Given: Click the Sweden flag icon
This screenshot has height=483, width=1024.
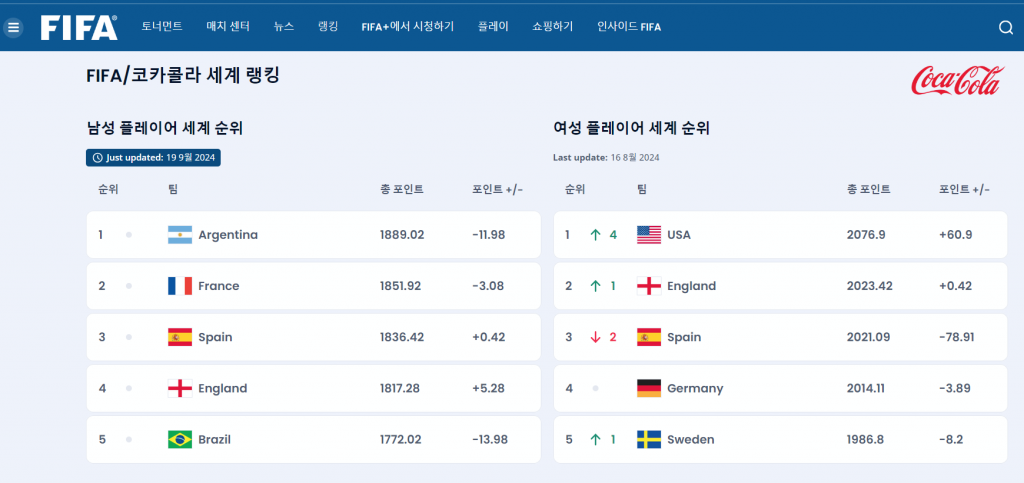Looking at the screenshot, I should point(649,439).
